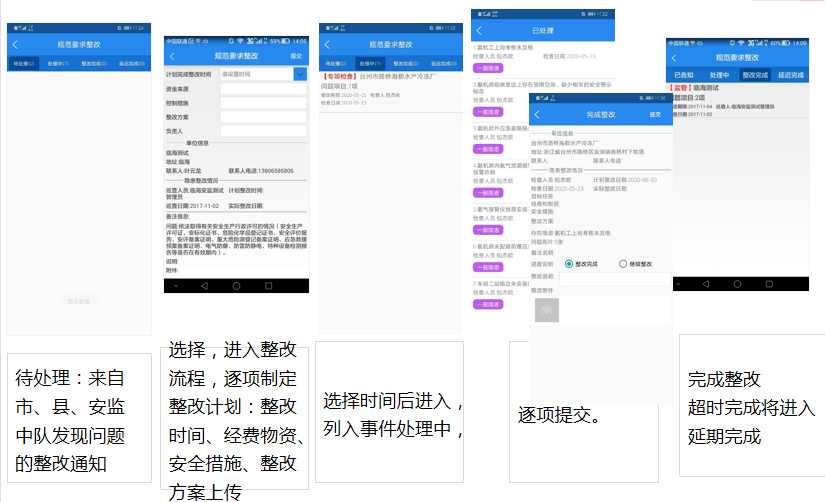Open 【专项检查】台州市路桥海都水产冷冻厂 entry
The width and height of the screenshot is (825, 502).
(x=390, y=89)
